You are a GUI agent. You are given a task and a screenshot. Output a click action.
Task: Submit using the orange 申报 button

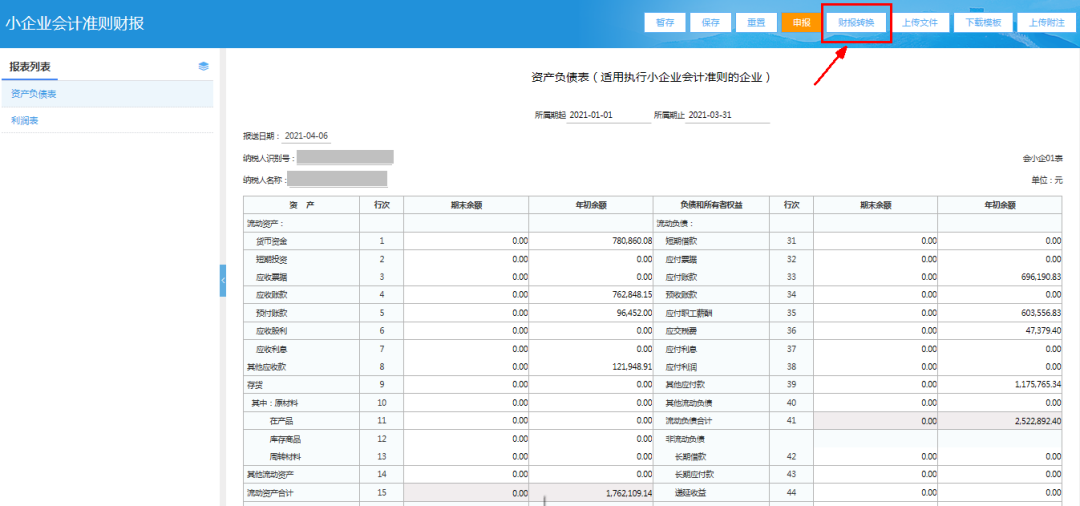(x=802, y=22)
